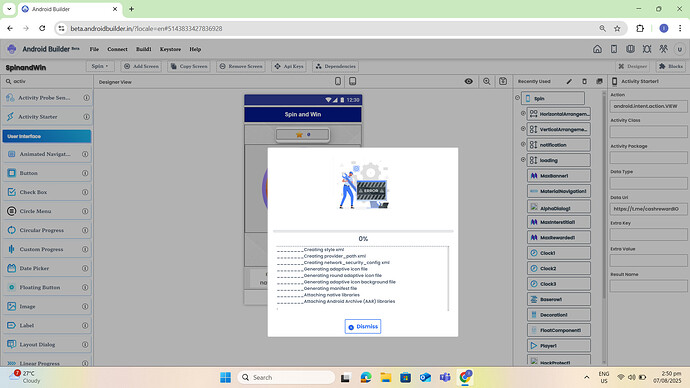Open the phone companion icon in top bar
Screen dimensions: 690x388
click(x=614, y=49)
